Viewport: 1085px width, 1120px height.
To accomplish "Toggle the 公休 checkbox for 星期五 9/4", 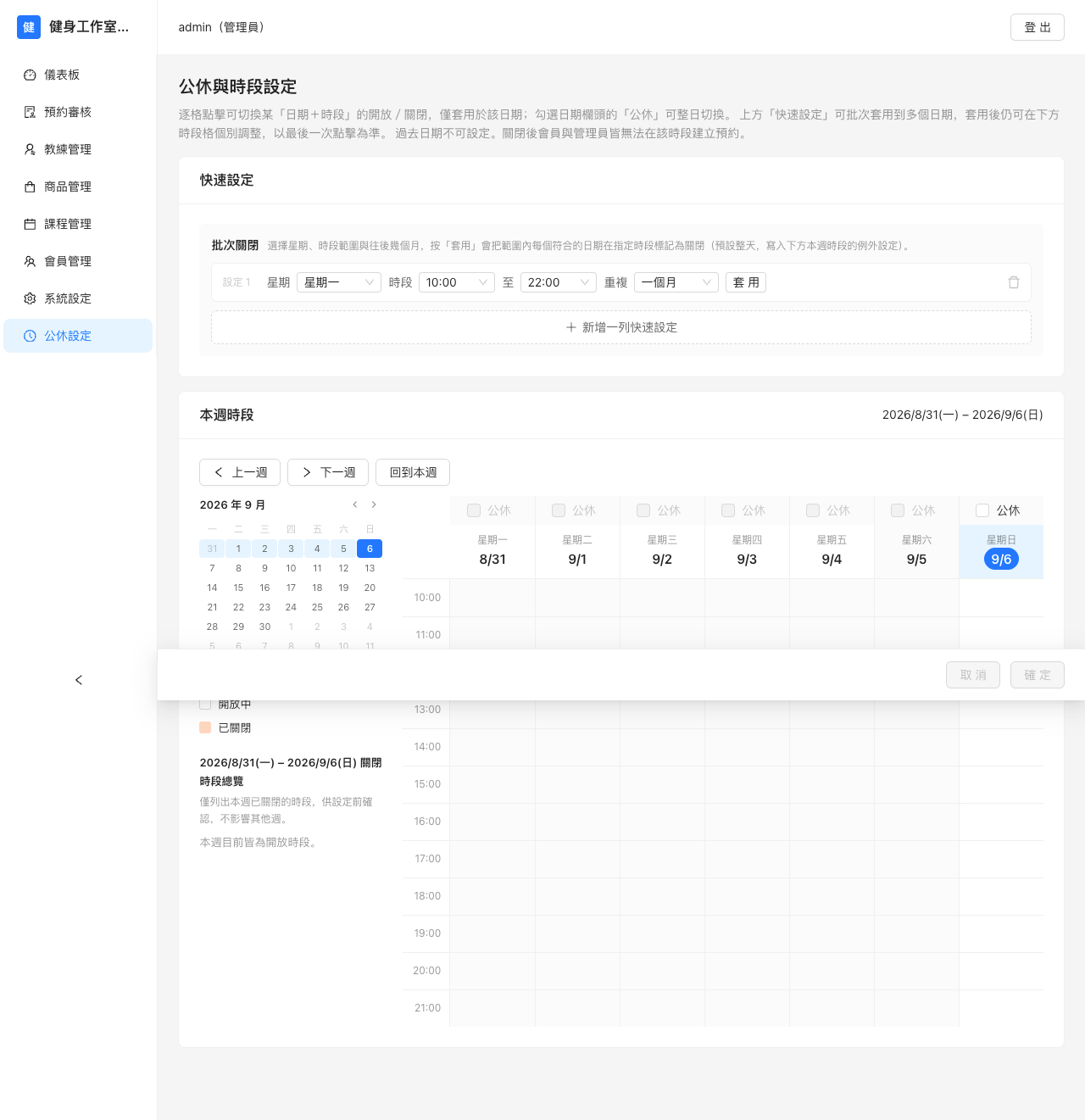I will (813, 510).
